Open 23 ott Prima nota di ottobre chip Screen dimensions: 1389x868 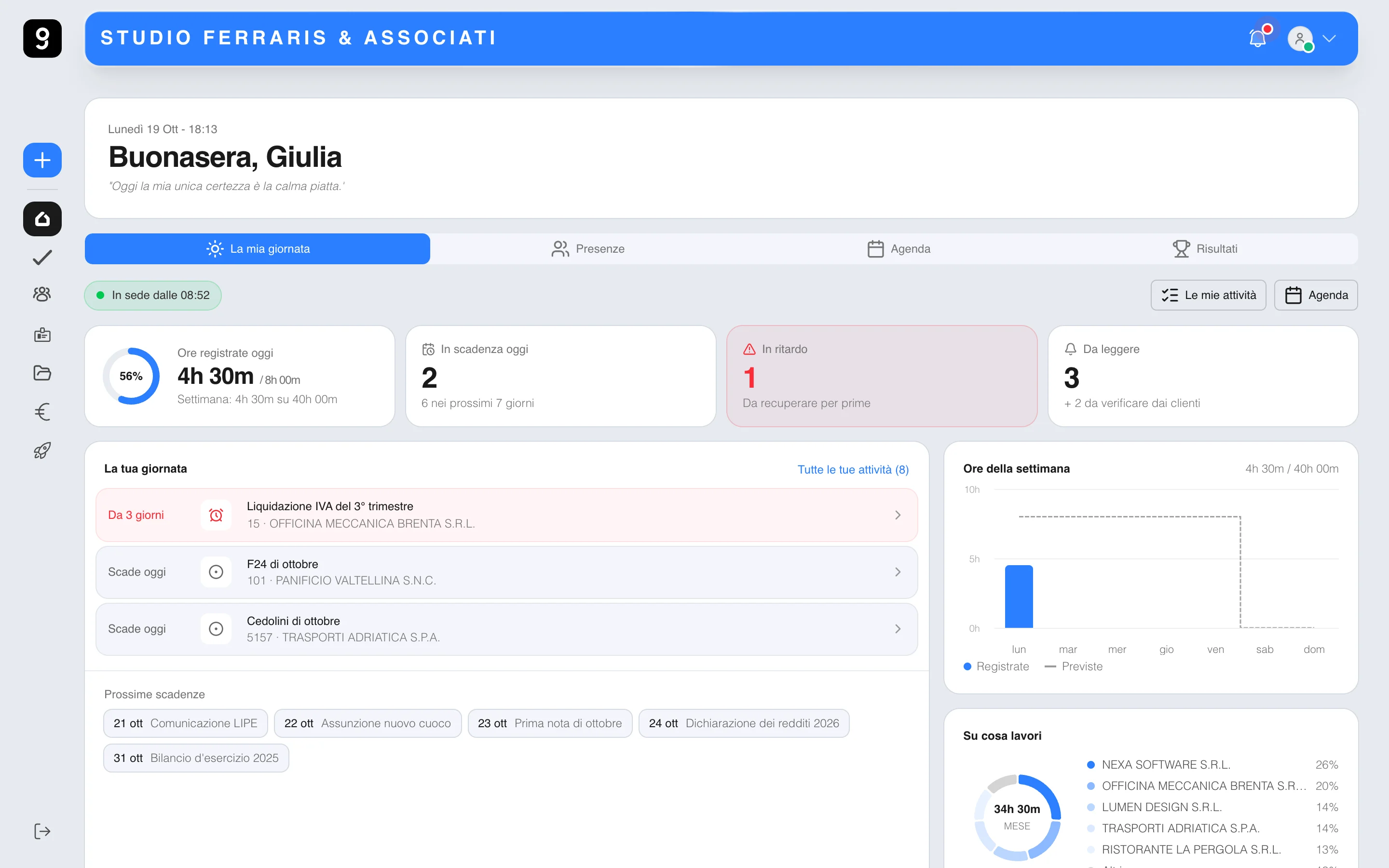click(x=550, y=723)
